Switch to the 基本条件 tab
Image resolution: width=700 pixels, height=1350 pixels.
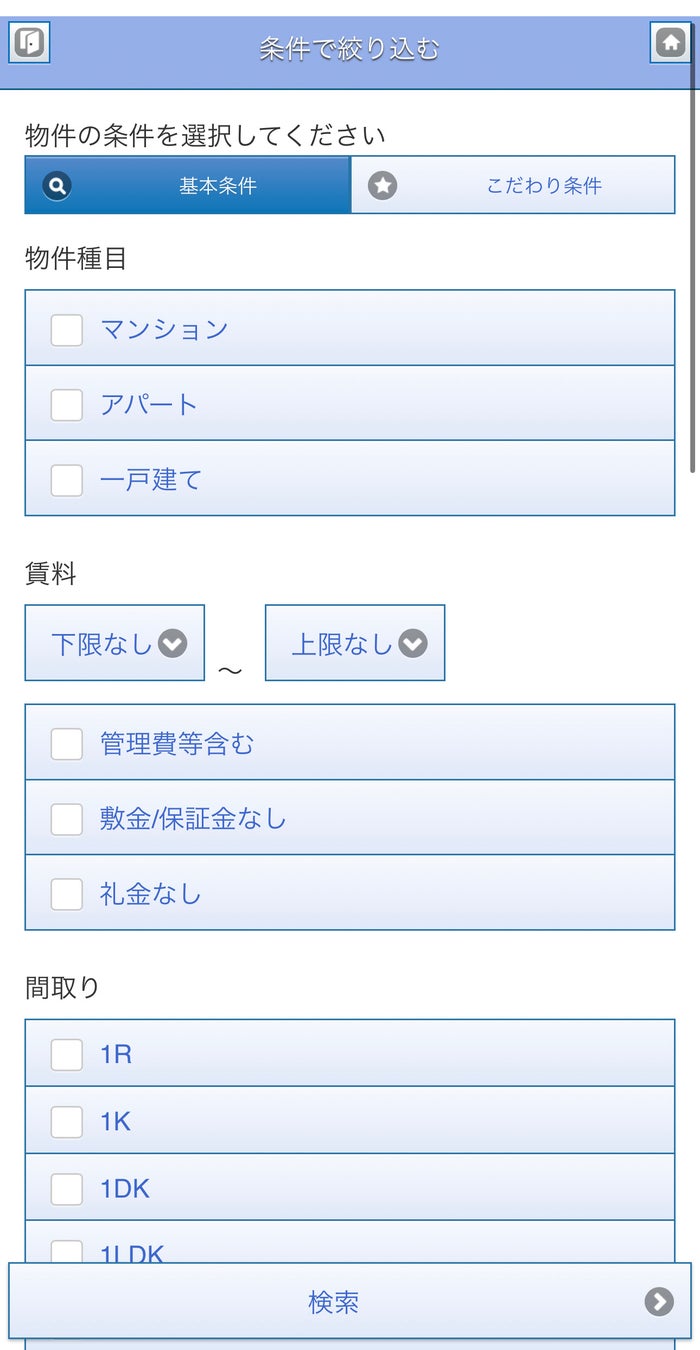coord(188,185)
